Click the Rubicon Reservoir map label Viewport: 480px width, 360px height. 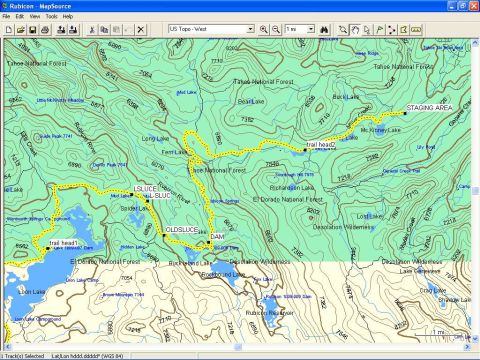270,313
